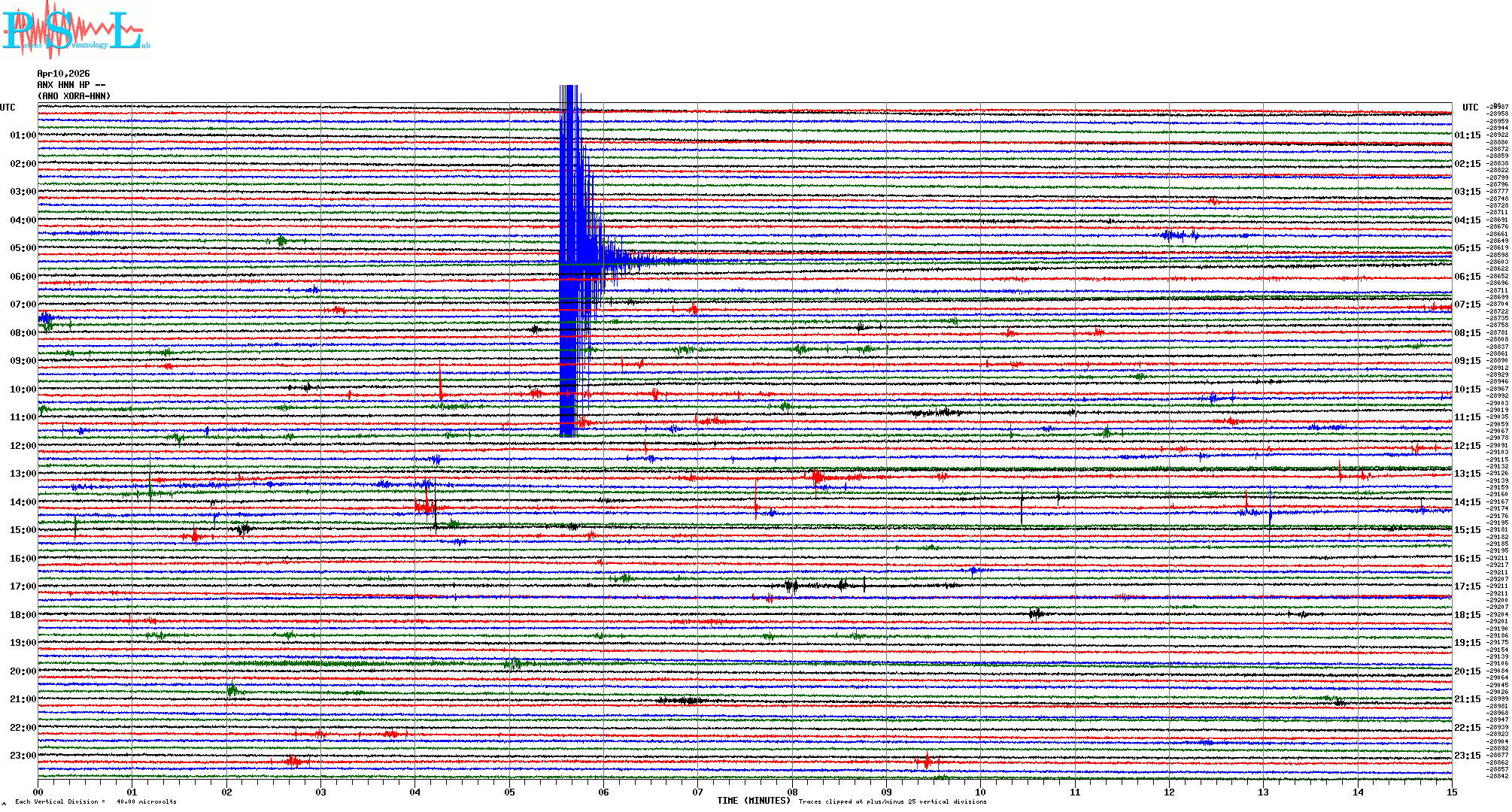Click the ANX HNN HP station text
Screen dimensions: 1512x812
(71, 85)
